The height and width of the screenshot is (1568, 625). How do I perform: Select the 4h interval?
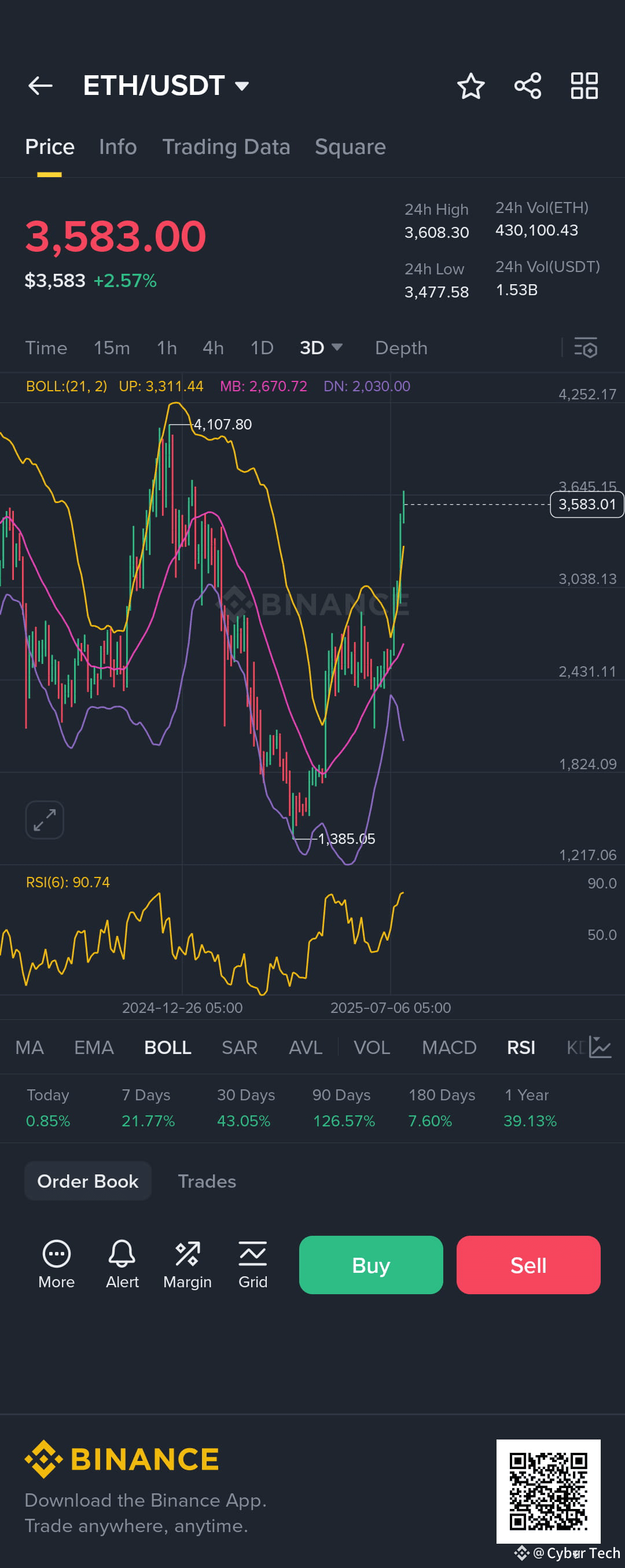tap(213, 347)
